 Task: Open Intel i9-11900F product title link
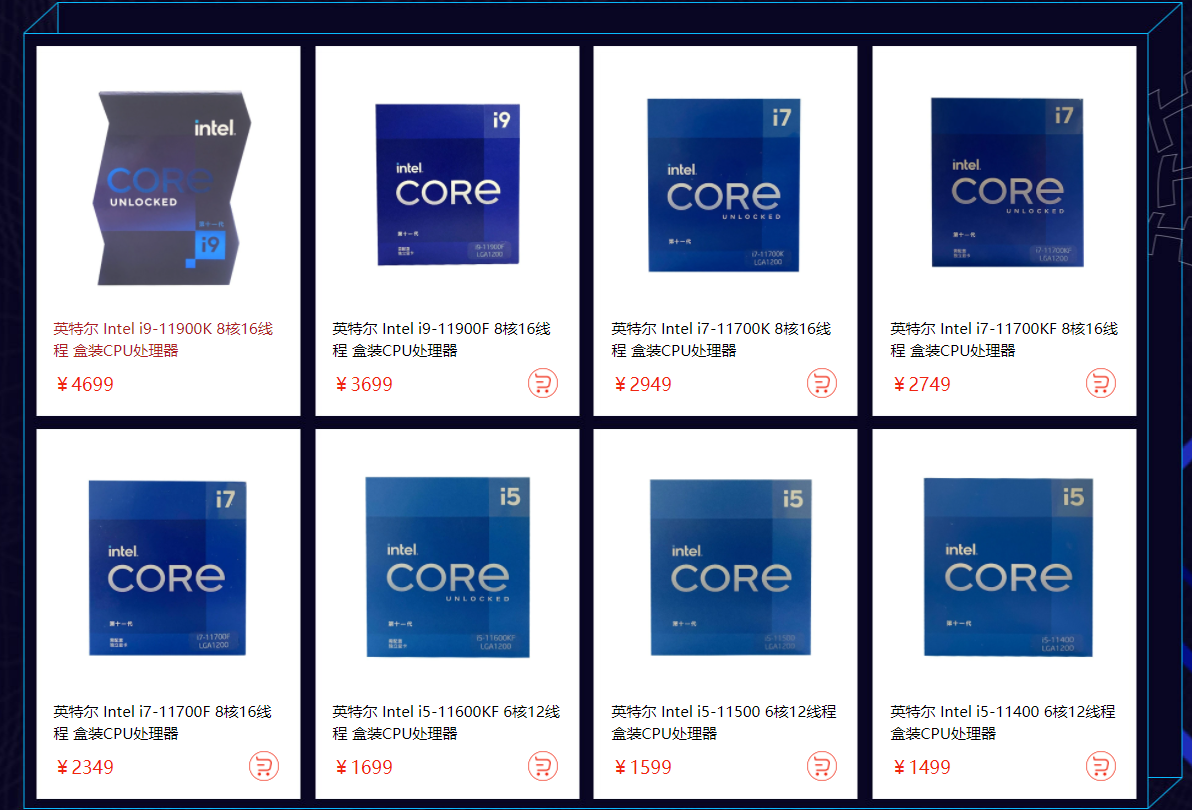tap(442, 340)
